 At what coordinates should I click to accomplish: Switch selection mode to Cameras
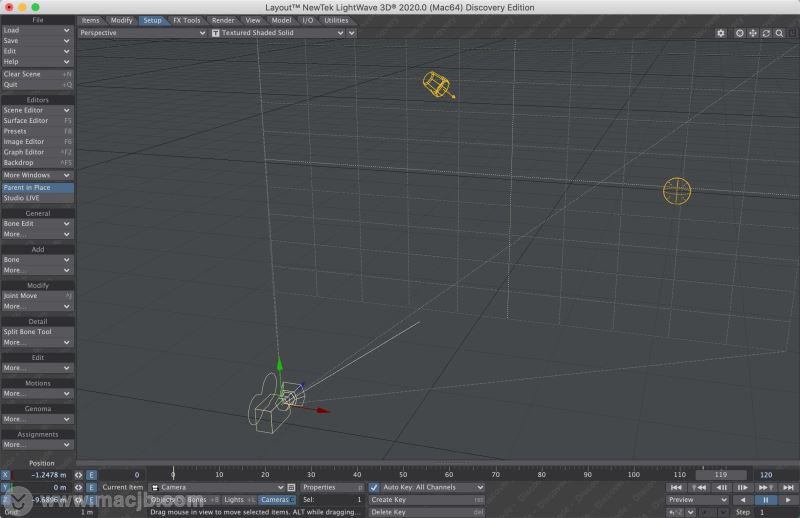(x=276, y=500)
